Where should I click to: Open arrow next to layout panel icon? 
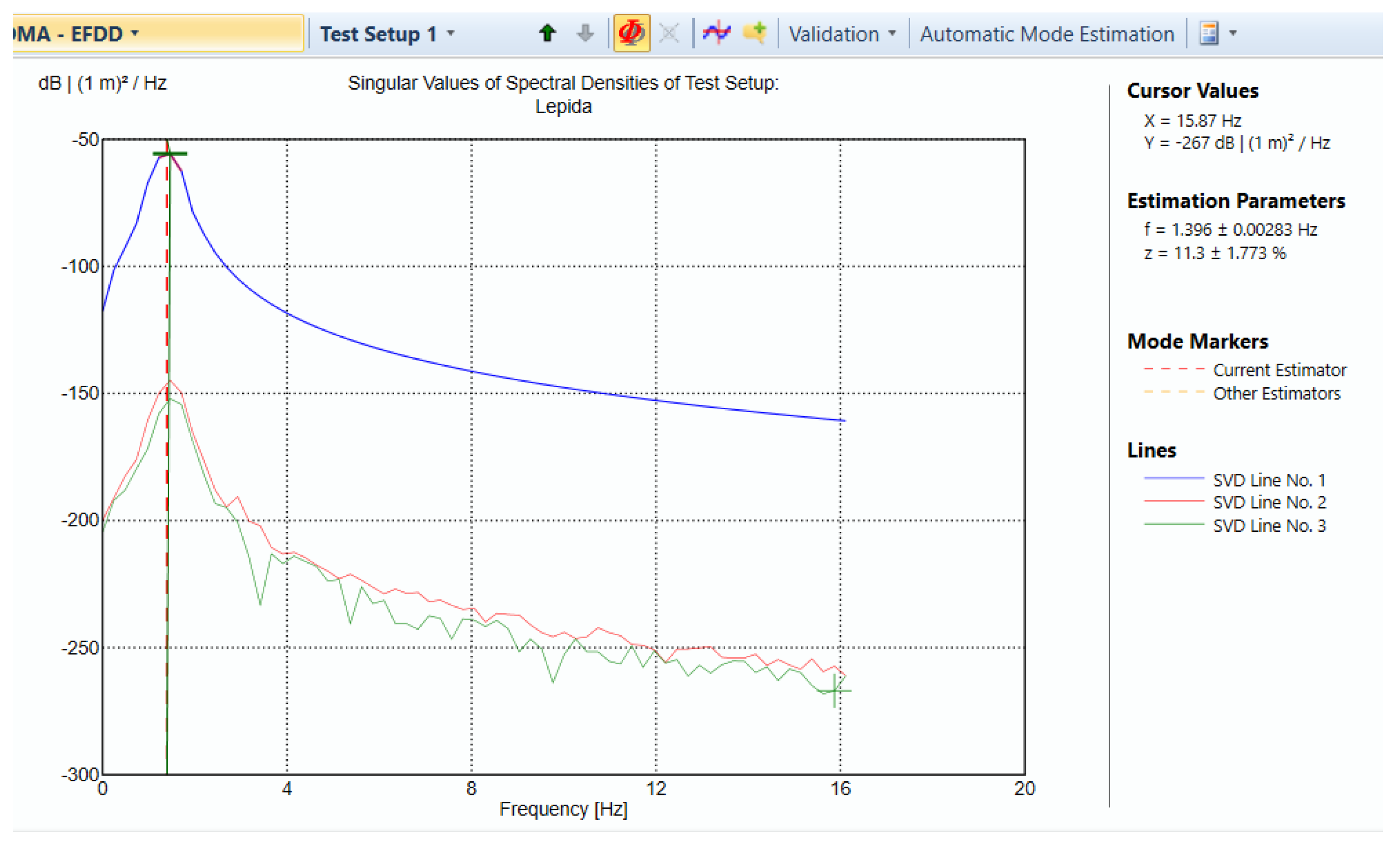click(1233, 33)
